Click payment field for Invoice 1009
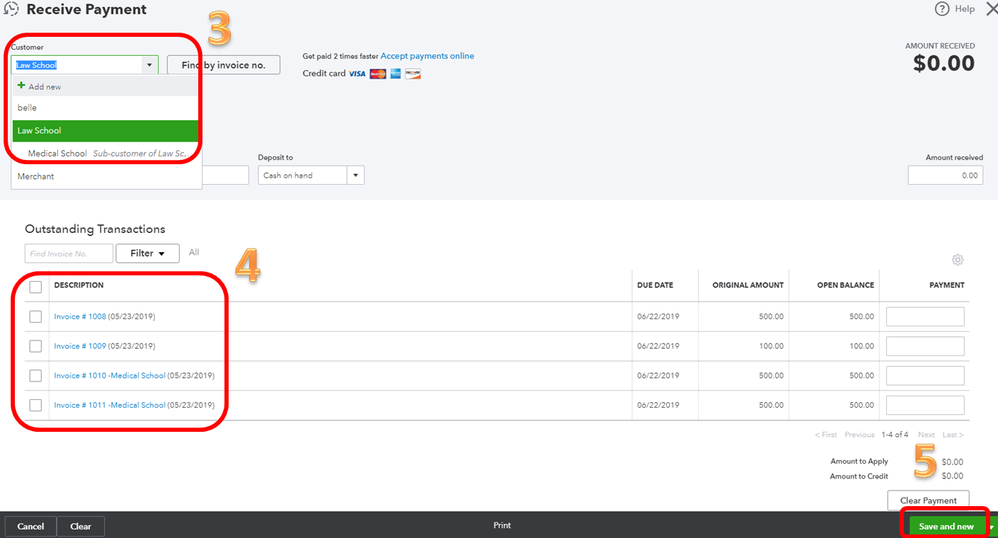 tap(925, 346)
